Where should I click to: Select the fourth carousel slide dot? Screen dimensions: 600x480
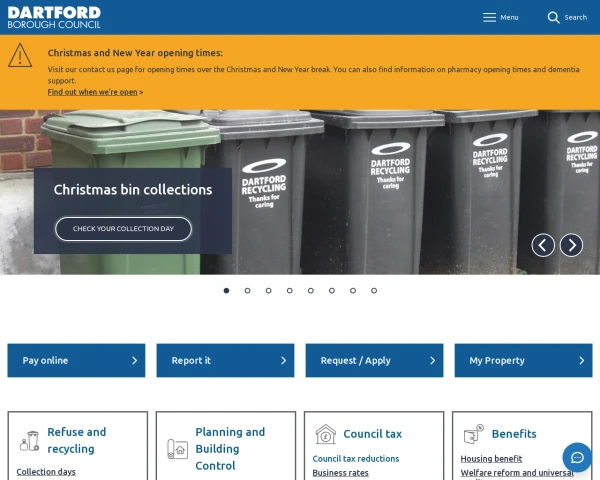tap(289, 290)
